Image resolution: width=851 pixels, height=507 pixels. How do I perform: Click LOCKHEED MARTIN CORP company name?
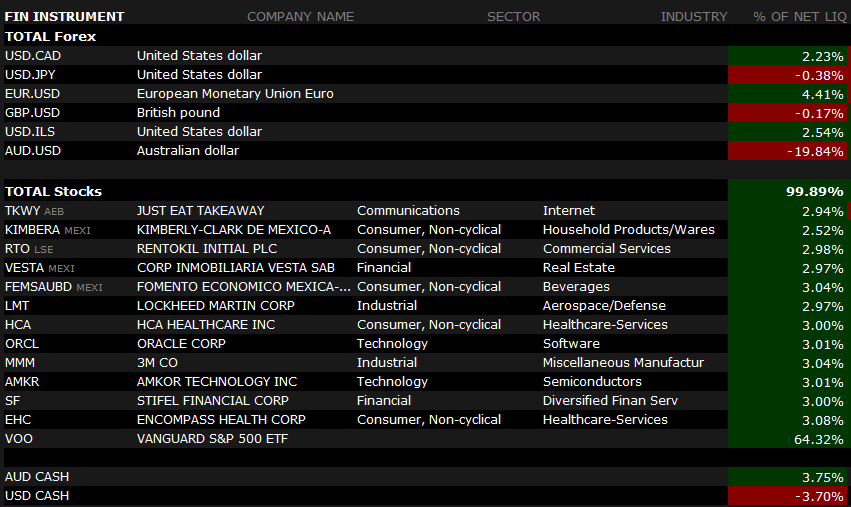(215, 306)
